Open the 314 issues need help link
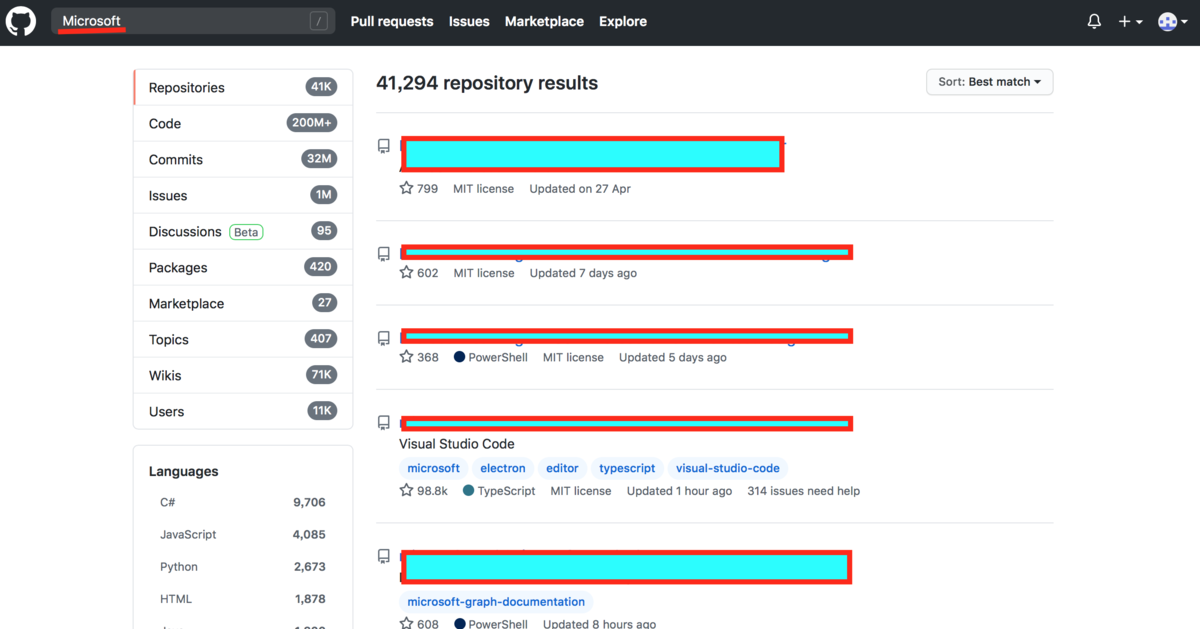The image size is (1200, 629). (x=803, y=491)
